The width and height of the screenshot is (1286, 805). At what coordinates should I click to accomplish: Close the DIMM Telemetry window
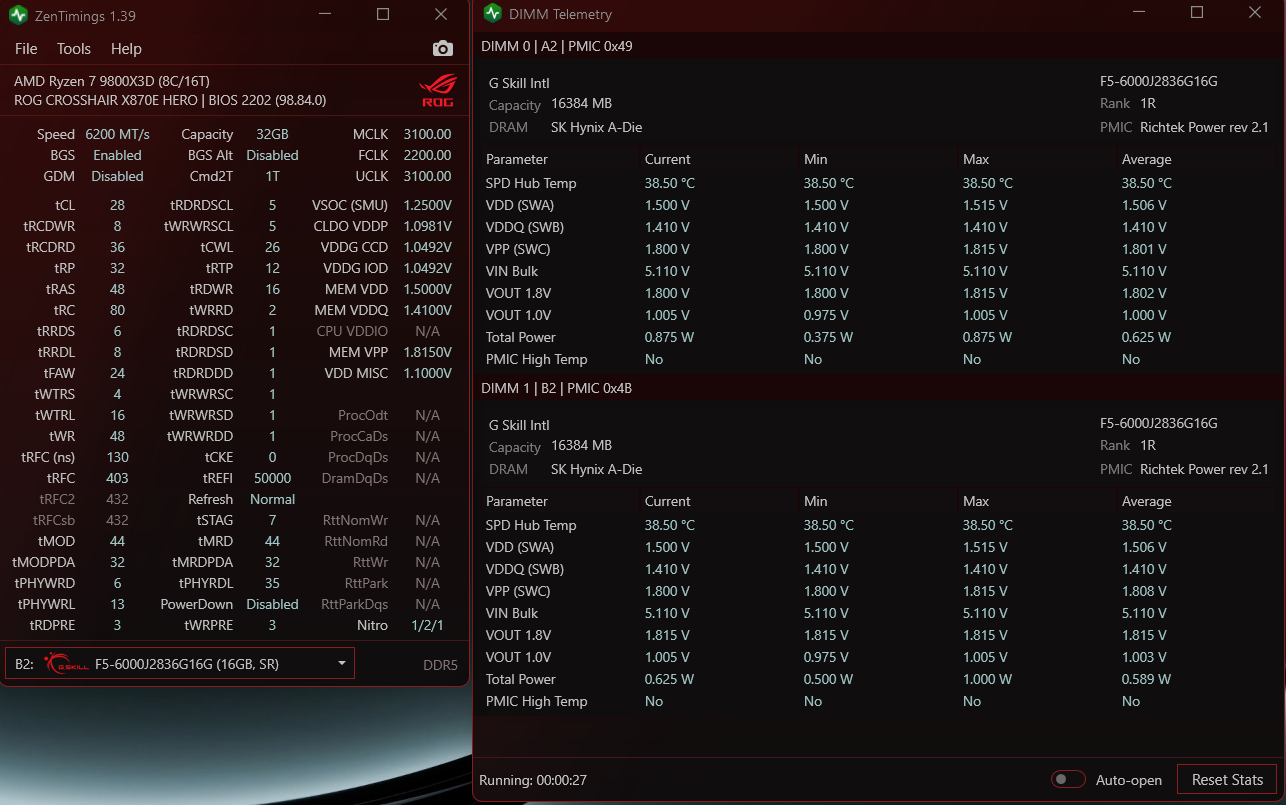(1255, 13)
